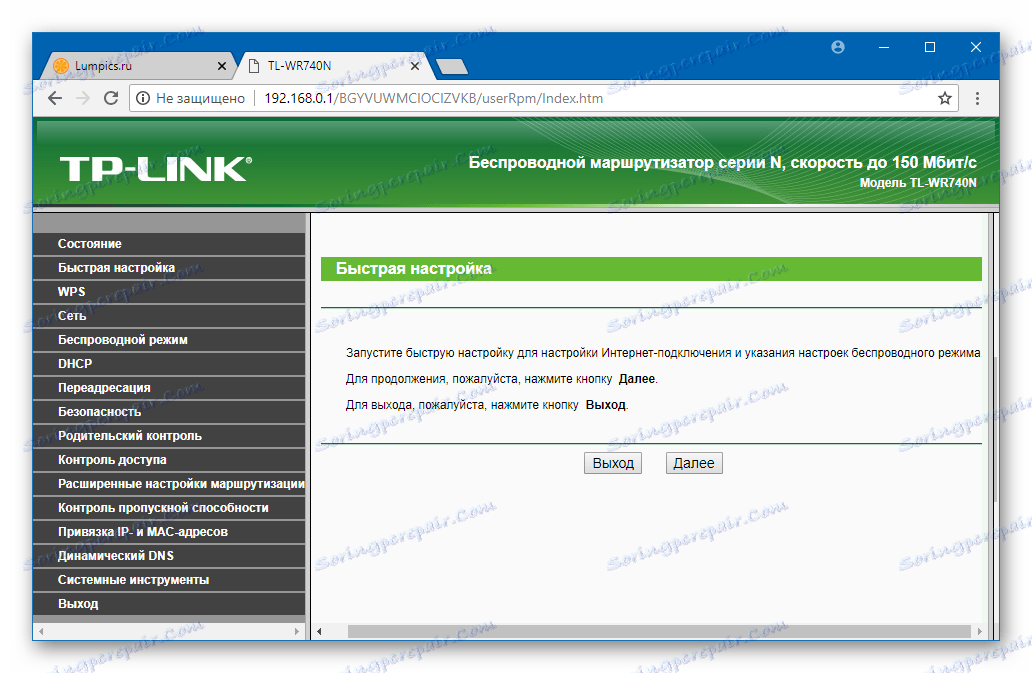
Task: Open Динамический DNS settings
Action: 169,556
